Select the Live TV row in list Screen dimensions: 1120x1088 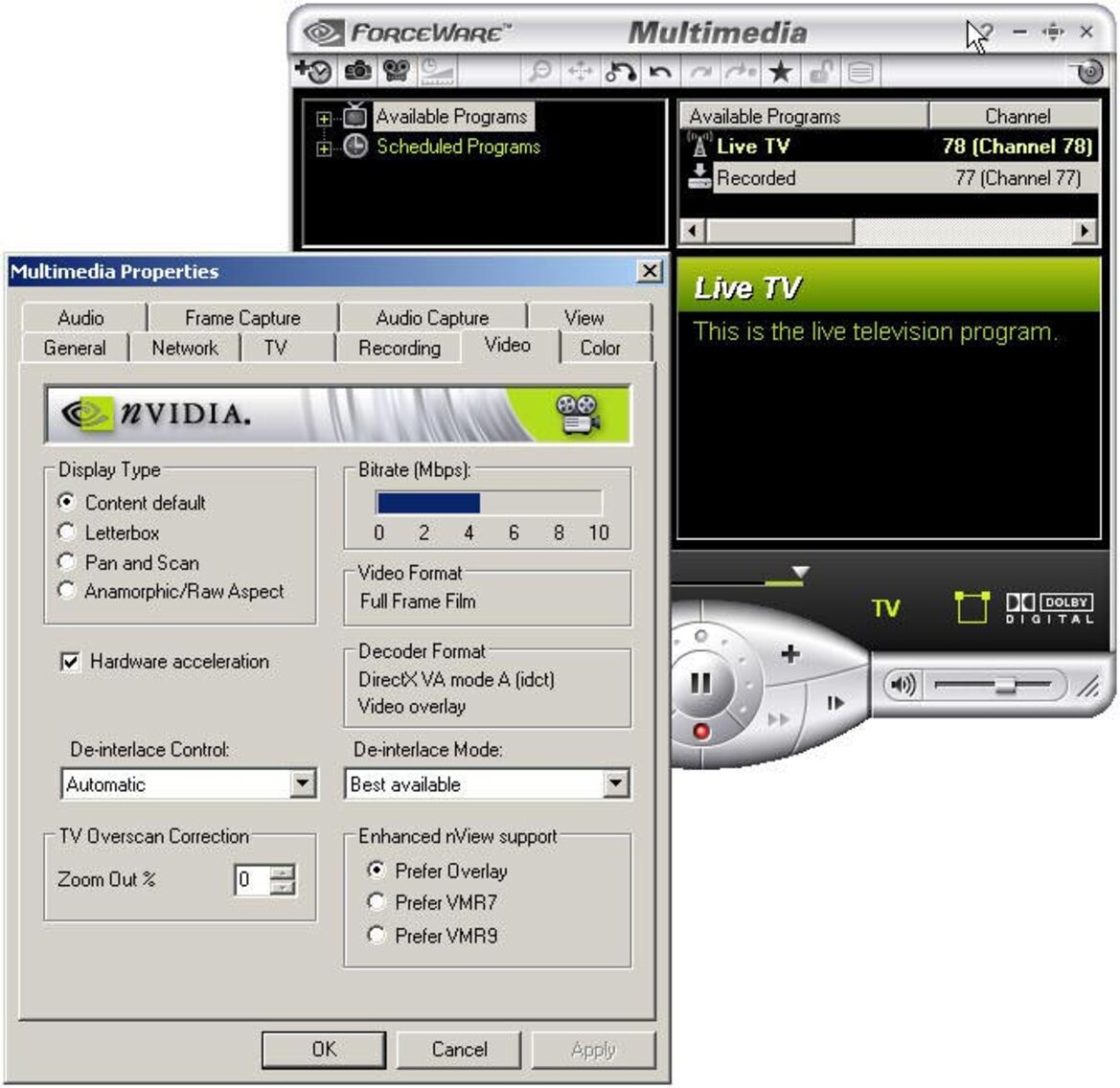pos(889,146)
